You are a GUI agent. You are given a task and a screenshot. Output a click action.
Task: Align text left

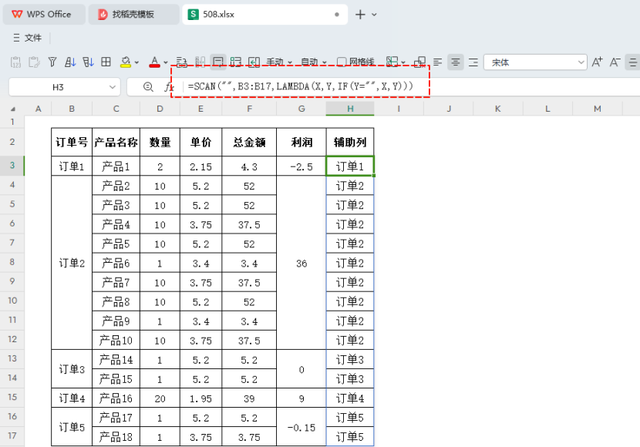[x=438, y=62]
